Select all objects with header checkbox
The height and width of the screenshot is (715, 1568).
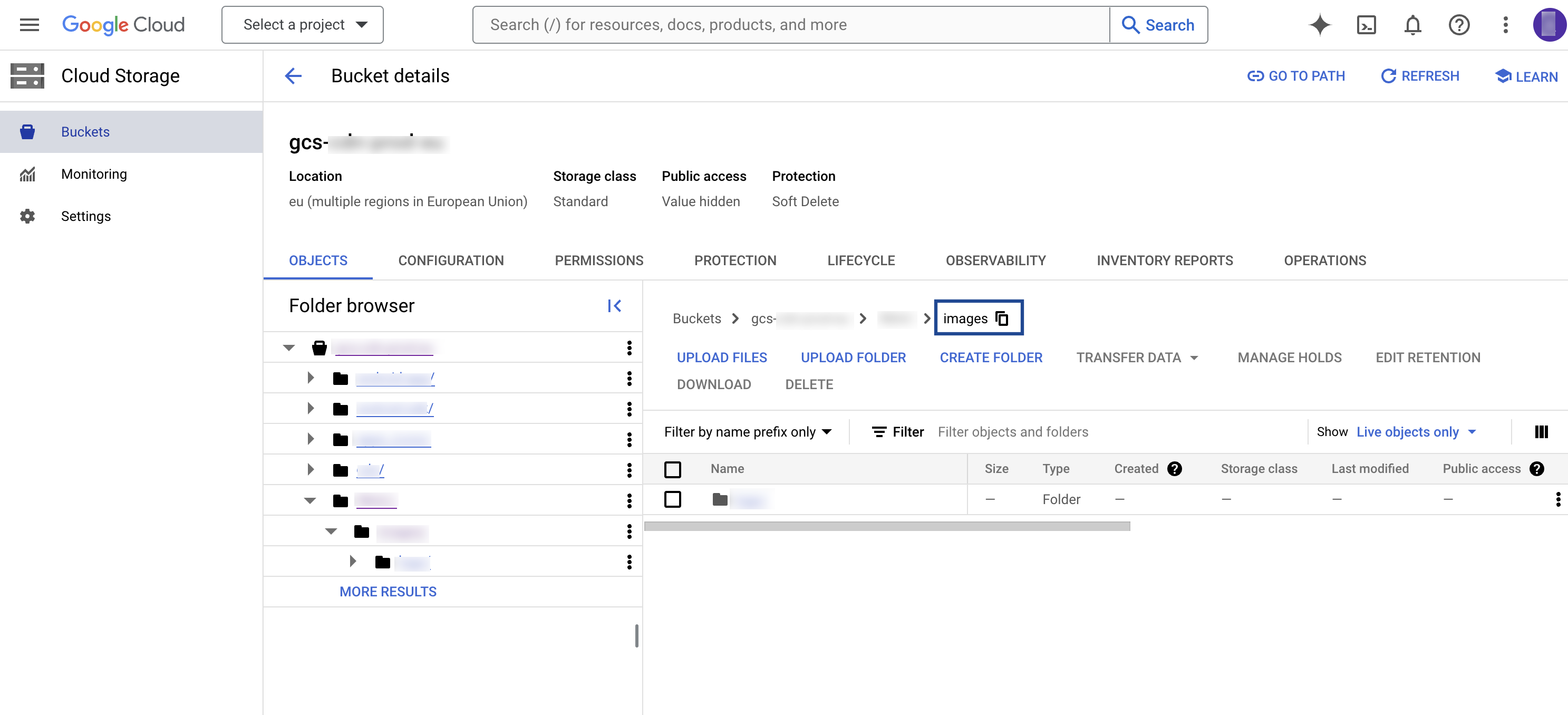pos(672,469)
